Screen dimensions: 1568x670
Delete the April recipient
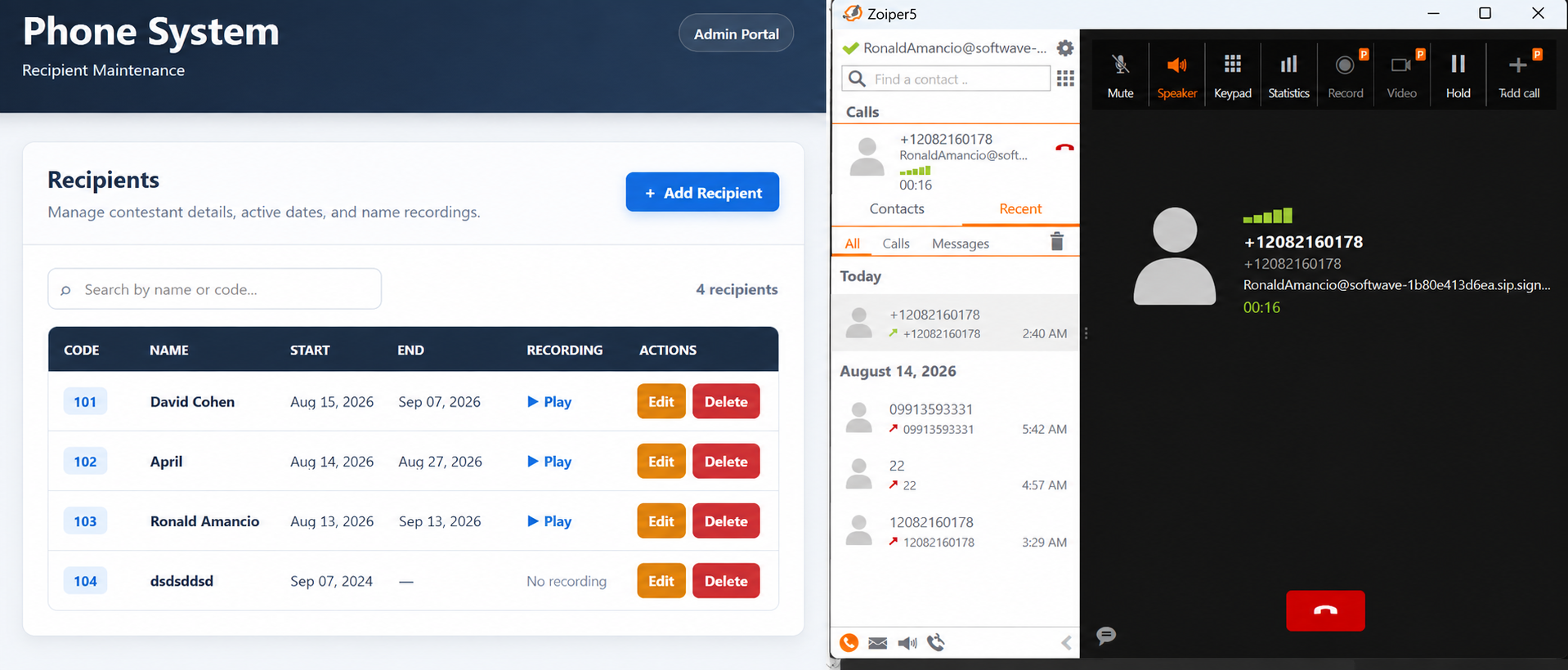click(726, 461)
